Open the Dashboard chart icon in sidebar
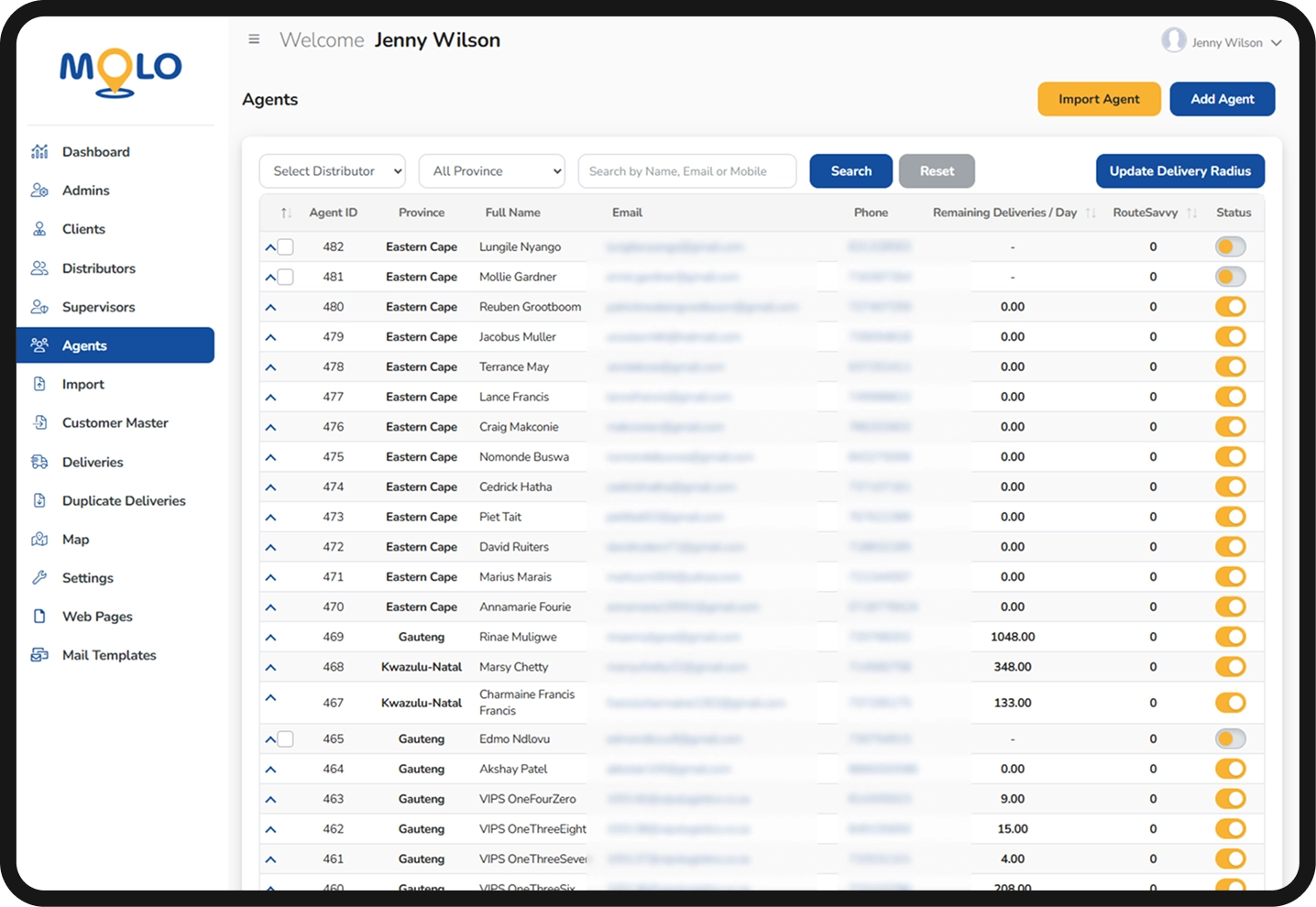1316x907 pixels. coord(39,151)
